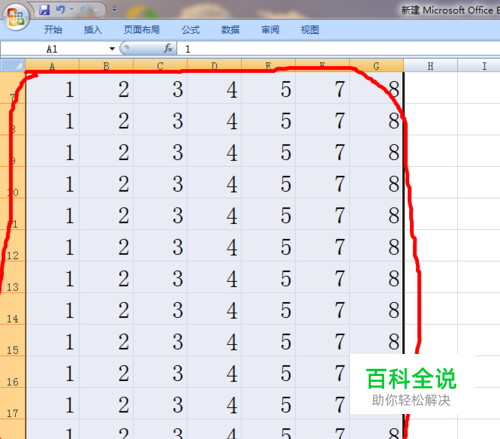Select column G header

(x=376, y=66)
